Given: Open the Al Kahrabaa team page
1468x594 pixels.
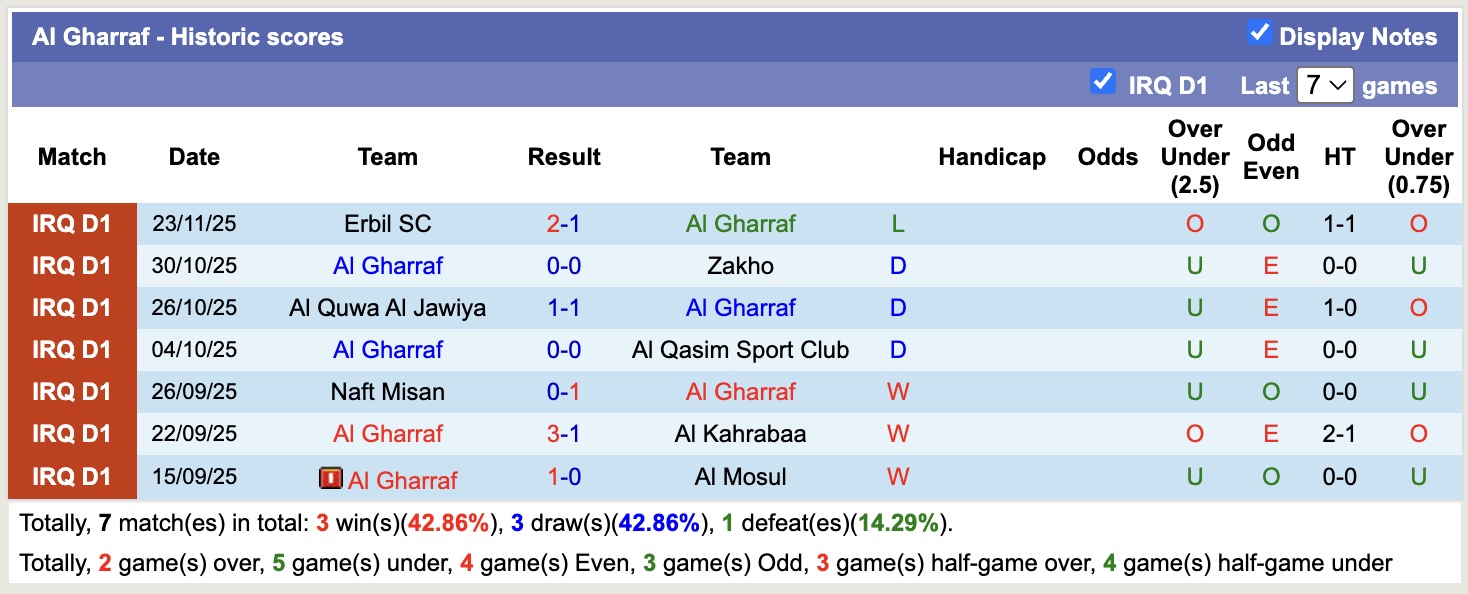Looking at the screenshot, I should click(x=741, y=433).
